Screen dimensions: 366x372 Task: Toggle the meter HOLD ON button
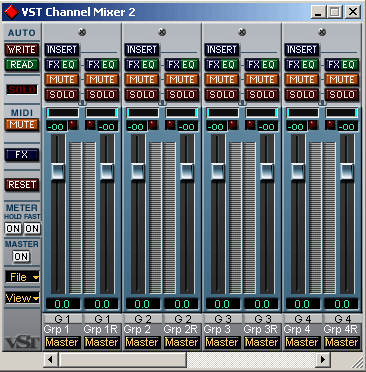[x=13, y=228]
